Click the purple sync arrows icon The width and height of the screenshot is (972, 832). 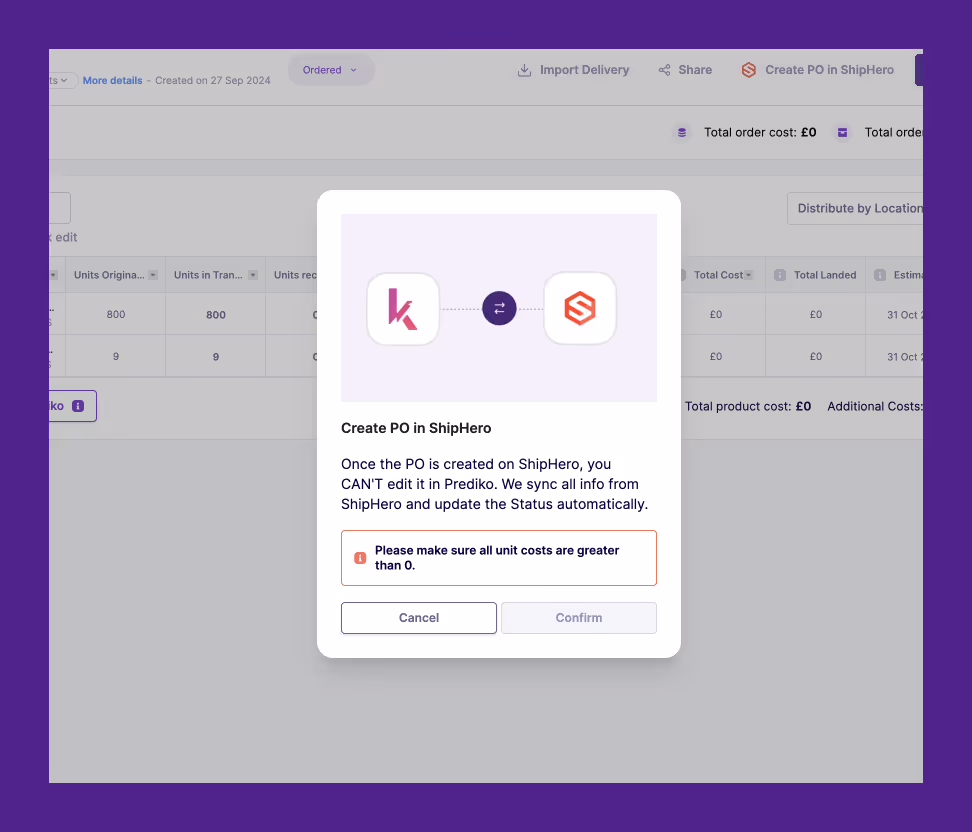click(x=499, y=308)
